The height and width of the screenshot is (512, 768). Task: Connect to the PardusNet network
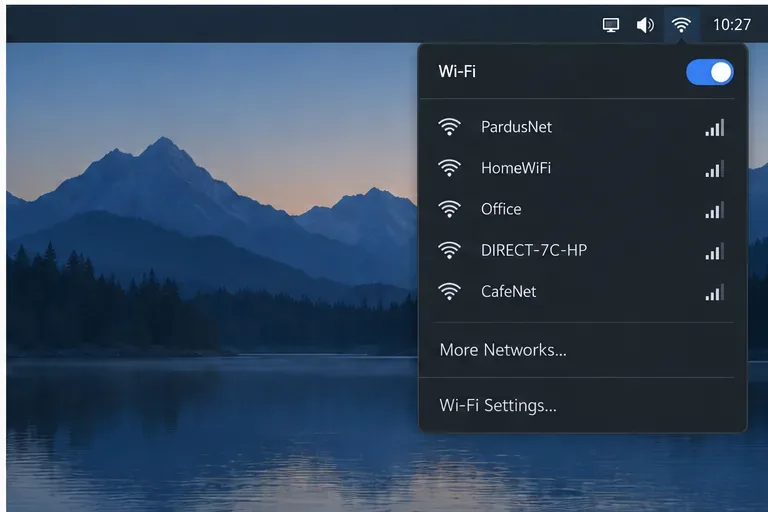(x=516, y=127)
